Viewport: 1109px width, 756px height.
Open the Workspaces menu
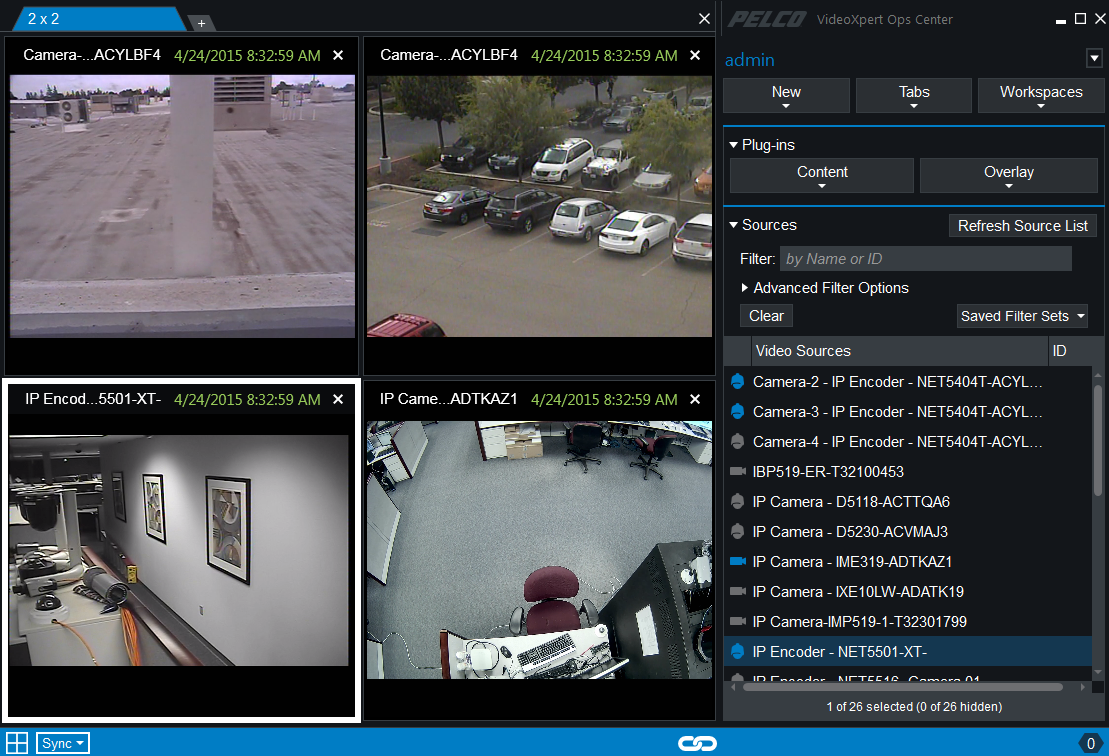tap(1041, 94)
